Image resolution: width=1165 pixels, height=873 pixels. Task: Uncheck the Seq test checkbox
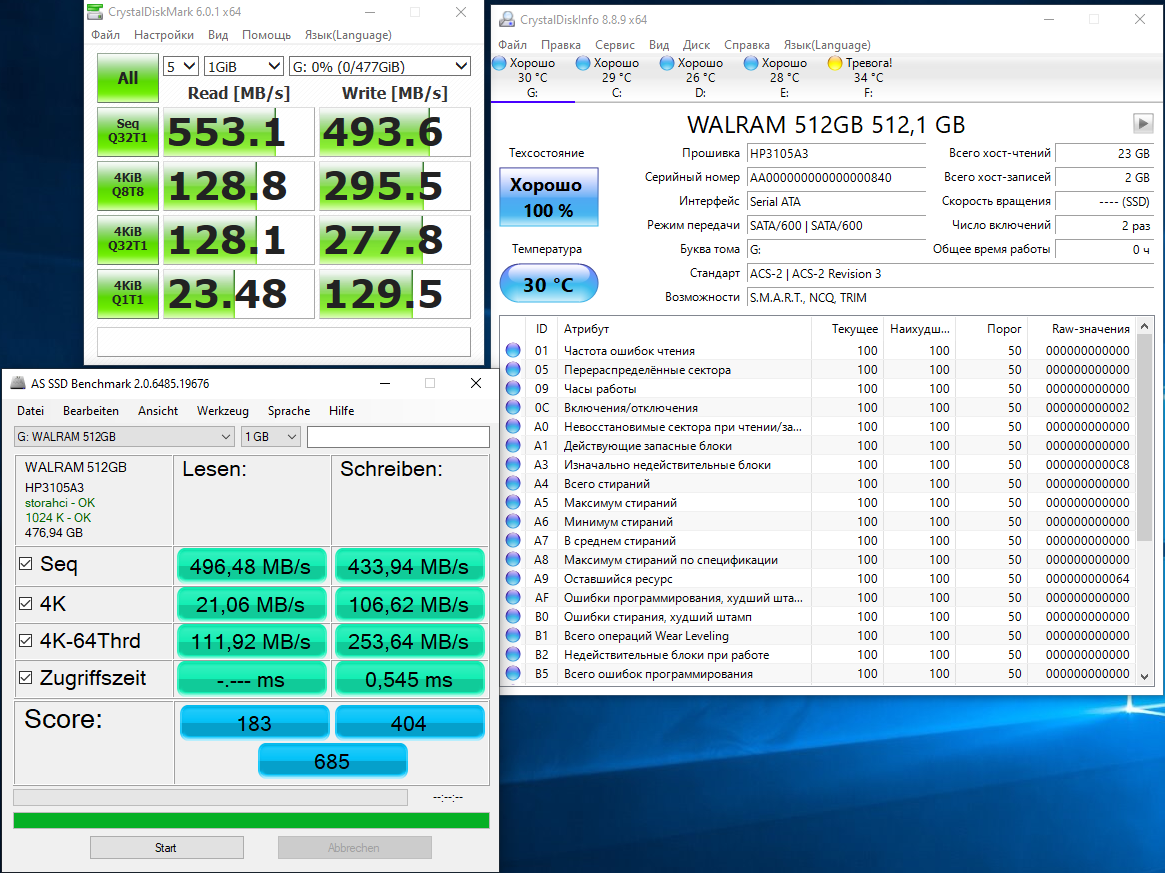tap(26, 565)
